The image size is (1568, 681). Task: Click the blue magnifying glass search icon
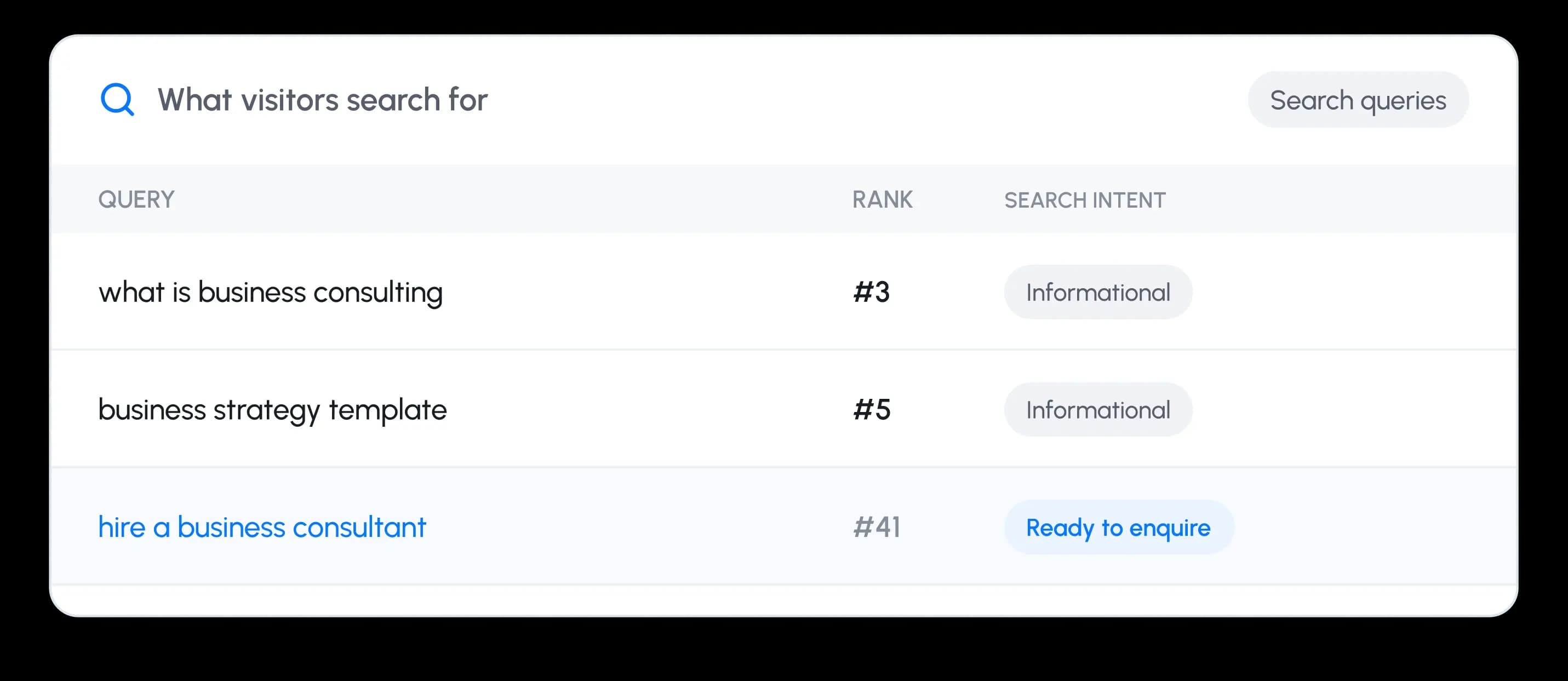117,99
